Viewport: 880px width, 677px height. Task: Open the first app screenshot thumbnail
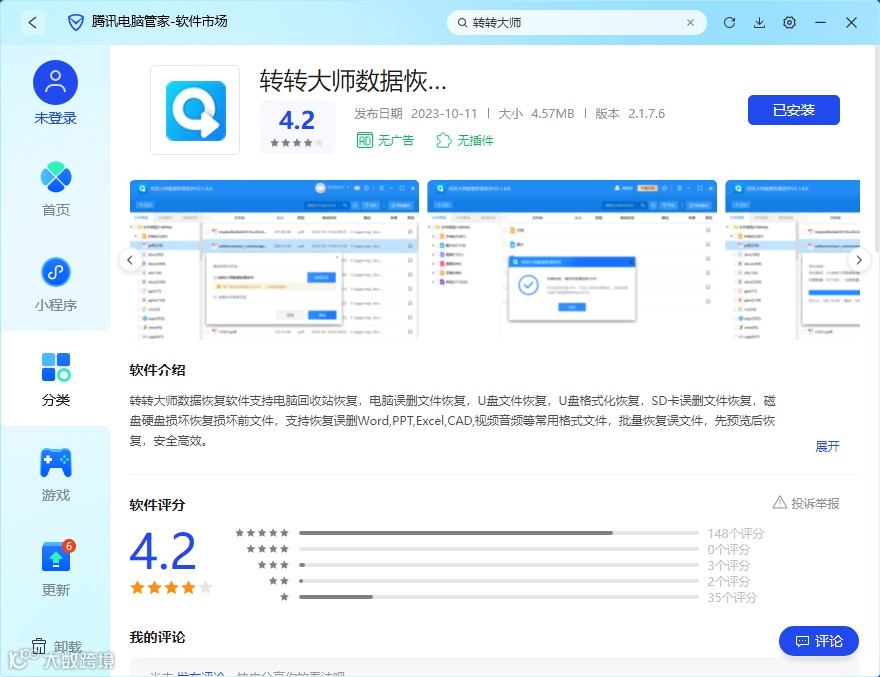coord(274,259)
